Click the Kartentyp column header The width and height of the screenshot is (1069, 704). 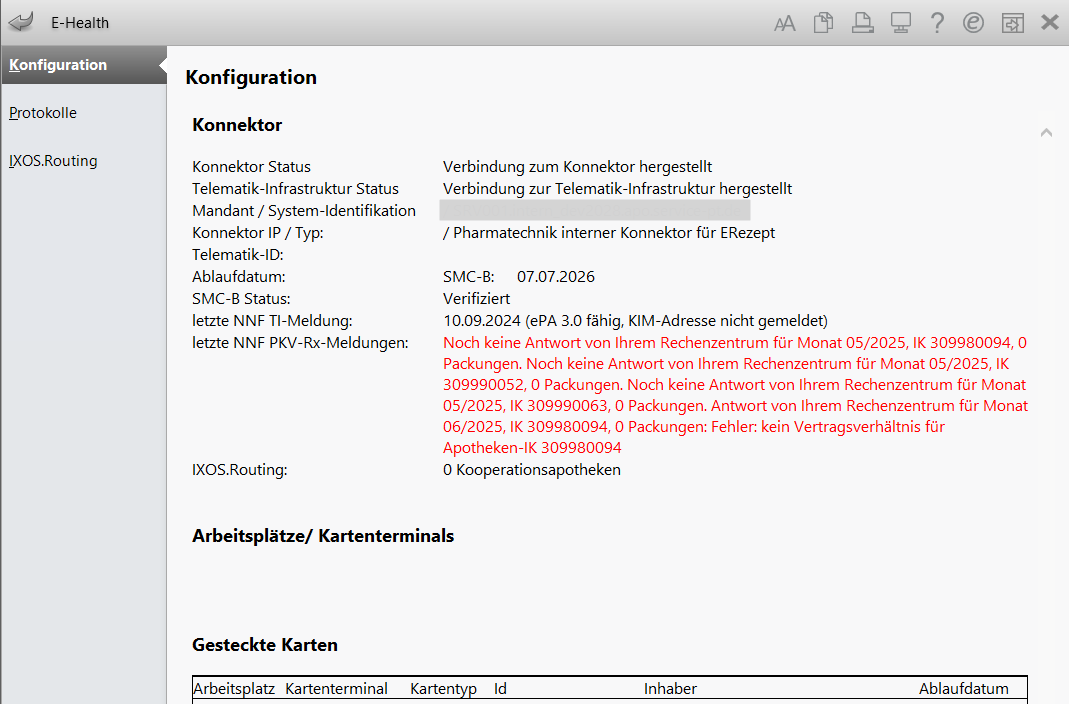coord(443,688)
